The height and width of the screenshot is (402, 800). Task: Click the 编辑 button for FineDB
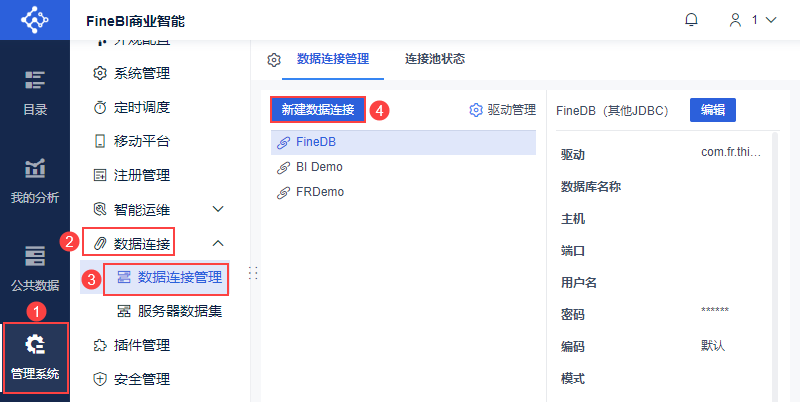pyautogui.click(x=713, y=110)
